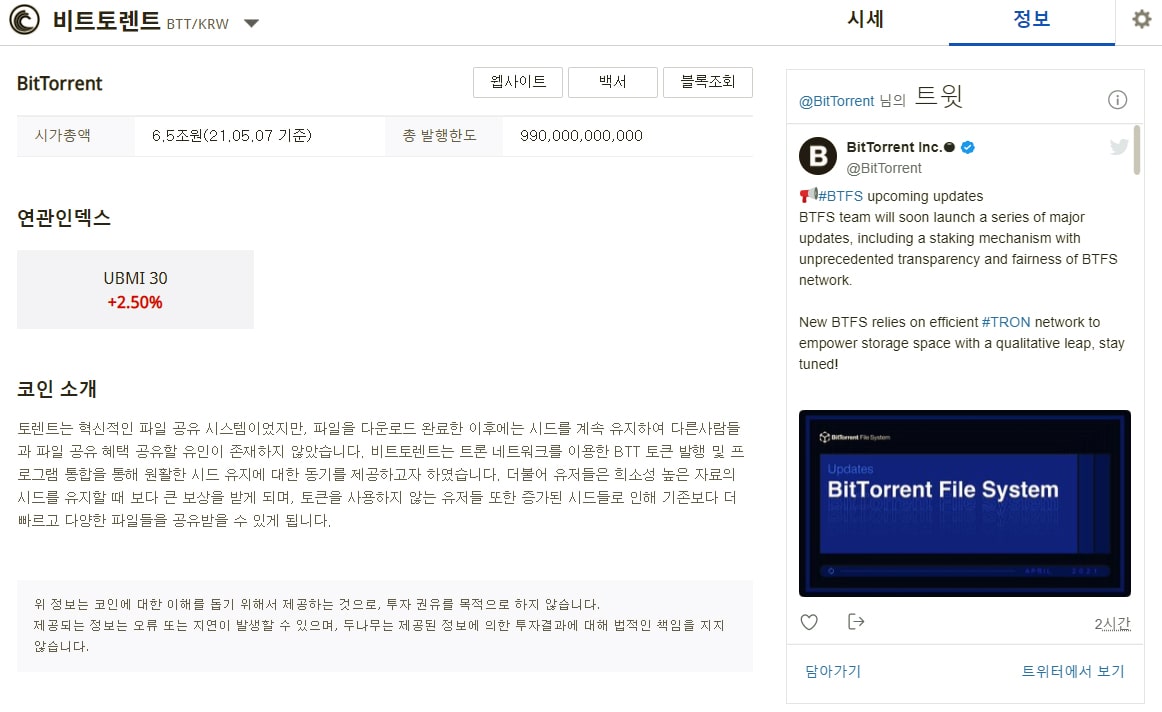Click the 총 발행한도 label
This screenshot has width=1162, height=712.
pyautogui.click(x=439, y=136)
